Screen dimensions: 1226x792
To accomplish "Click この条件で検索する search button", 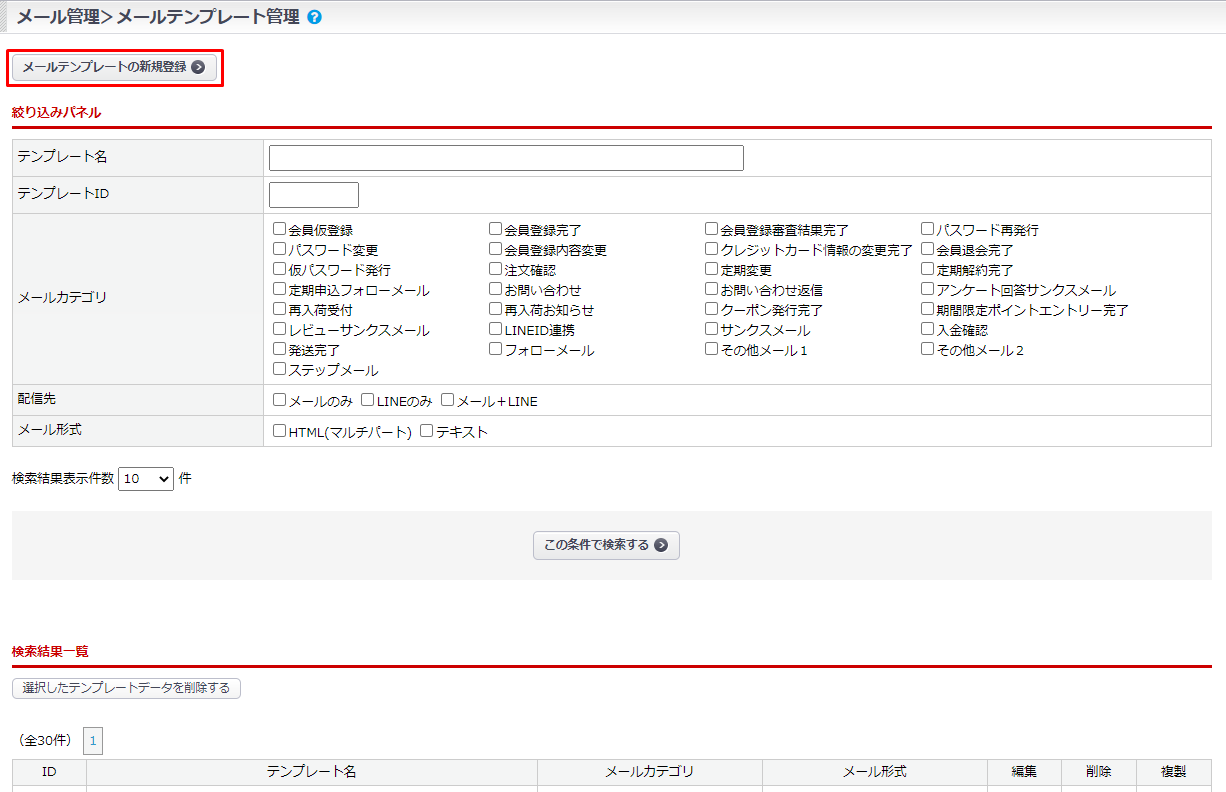I will click(x=606, y=545).
